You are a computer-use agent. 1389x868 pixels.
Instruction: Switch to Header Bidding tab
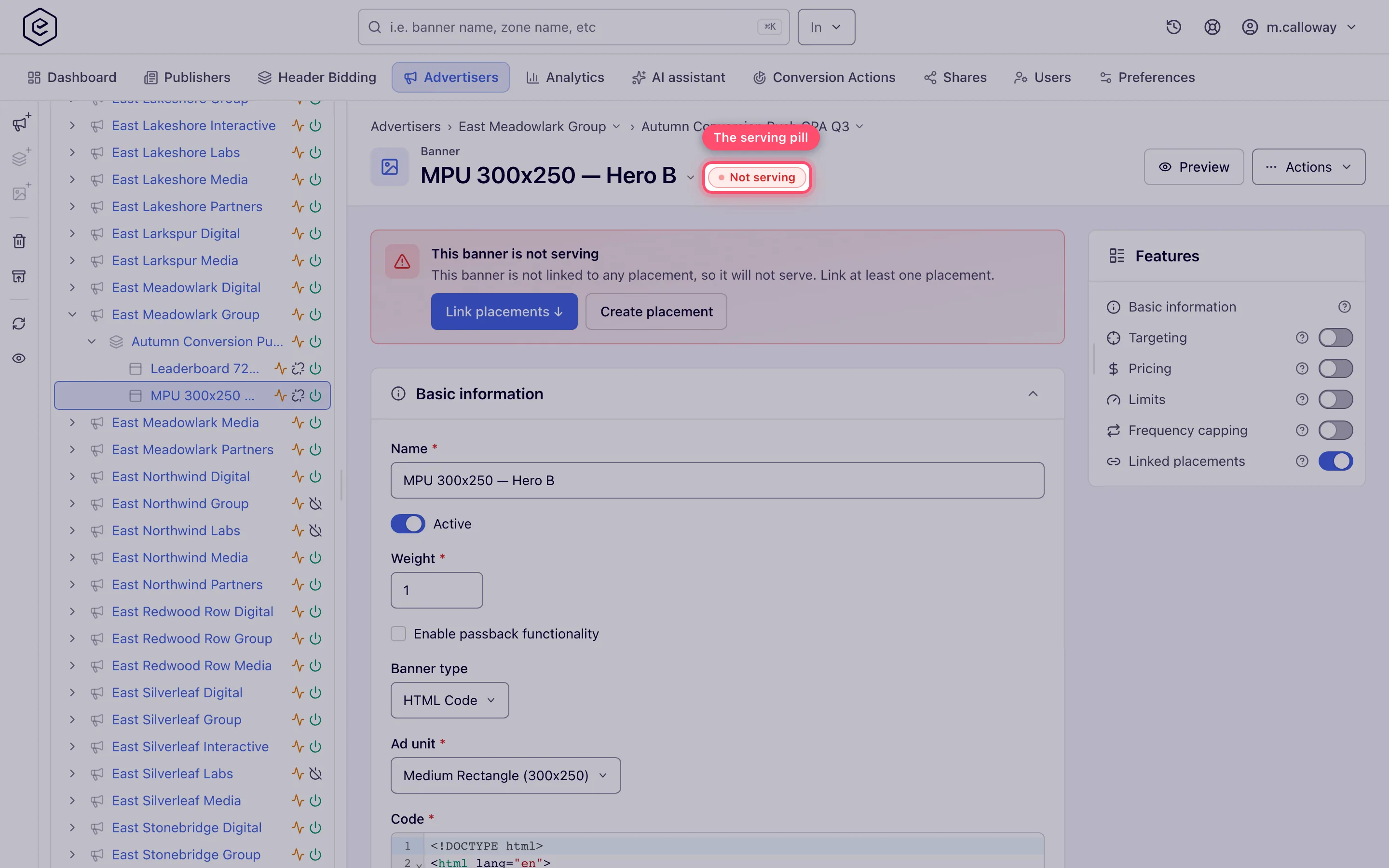pos(317,78)
